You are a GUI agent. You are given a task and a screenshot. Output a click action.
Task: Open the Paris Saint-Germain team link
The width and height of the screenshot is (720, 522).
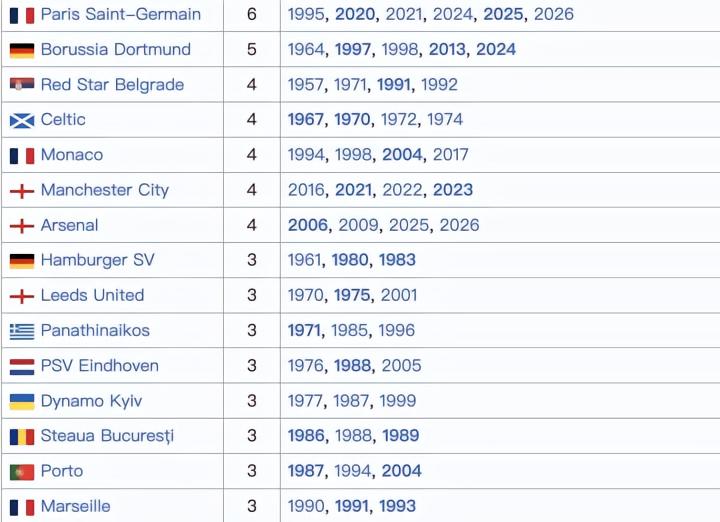tap(120, 15)
